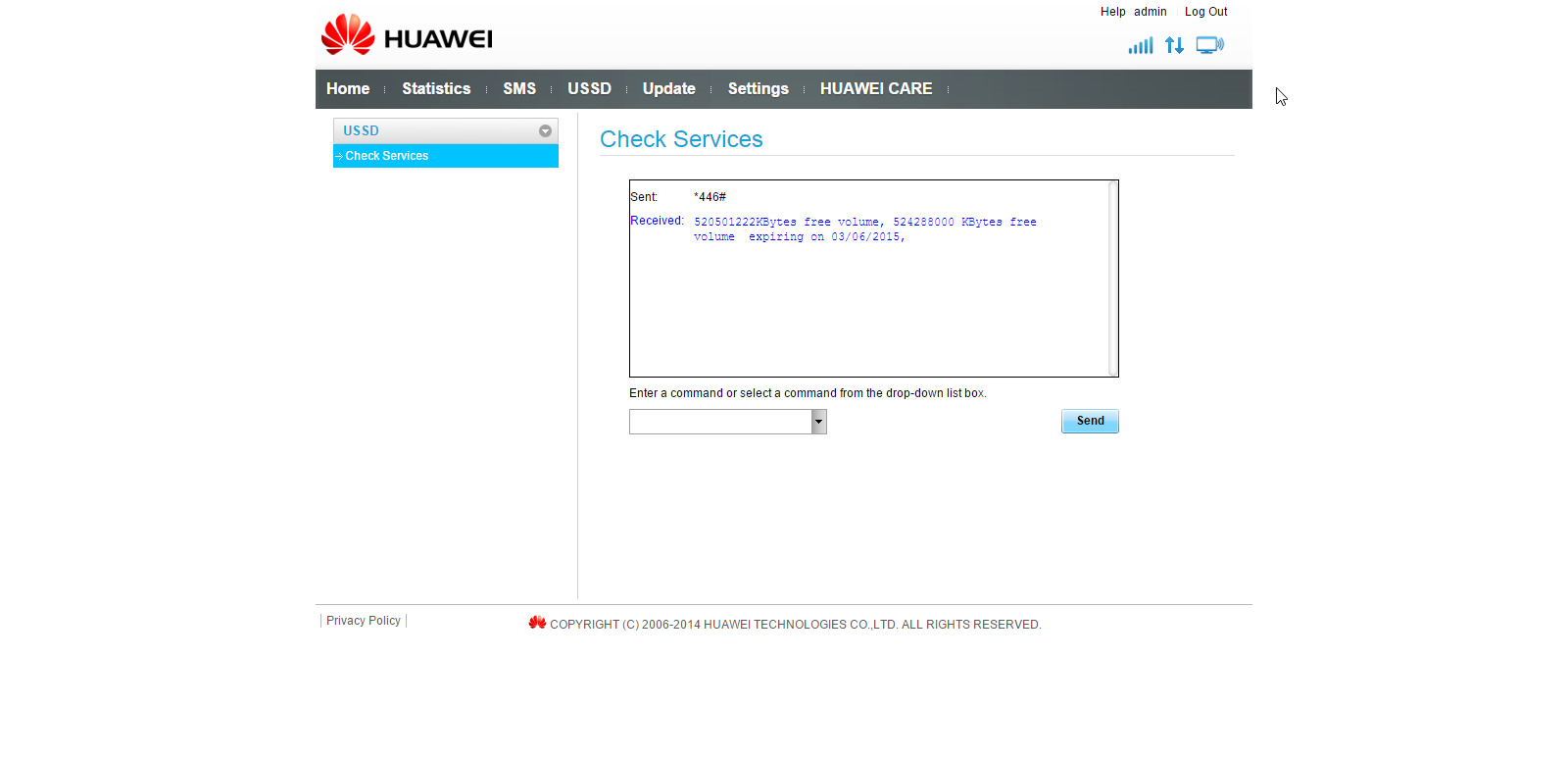This screenshot has height=760, width=1568.
Task: Navigate to the Settings tab
Action: (758, 89)
